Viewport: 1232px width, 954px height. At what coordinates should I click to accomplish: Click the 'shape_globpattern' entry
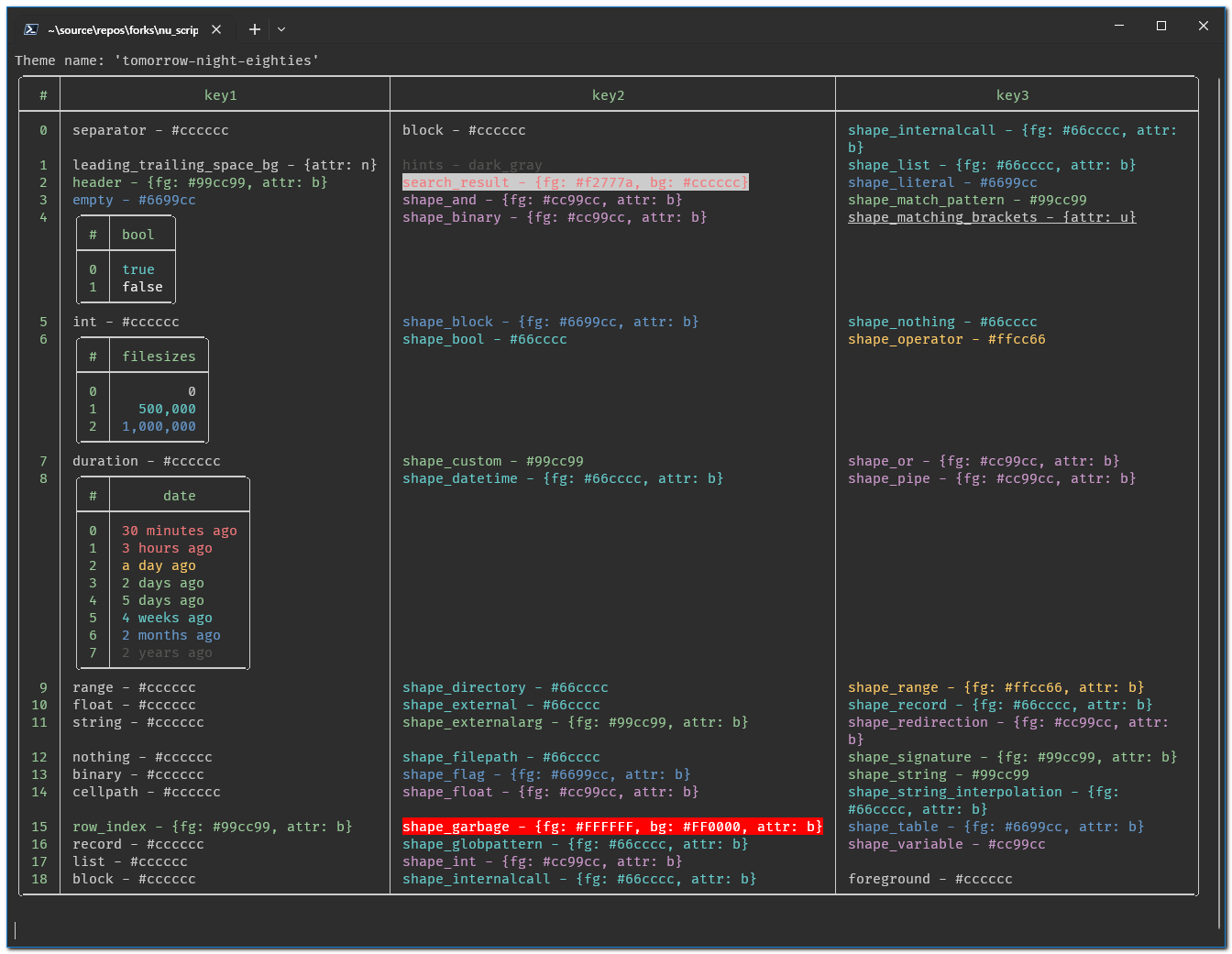576,844
